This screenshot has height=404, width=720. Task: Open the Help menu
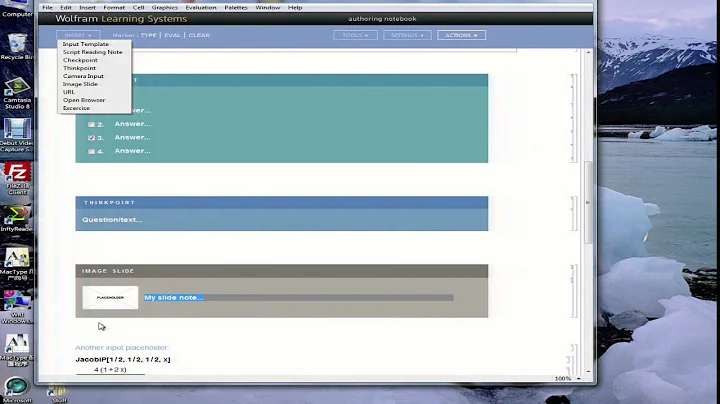pos(295,7)
